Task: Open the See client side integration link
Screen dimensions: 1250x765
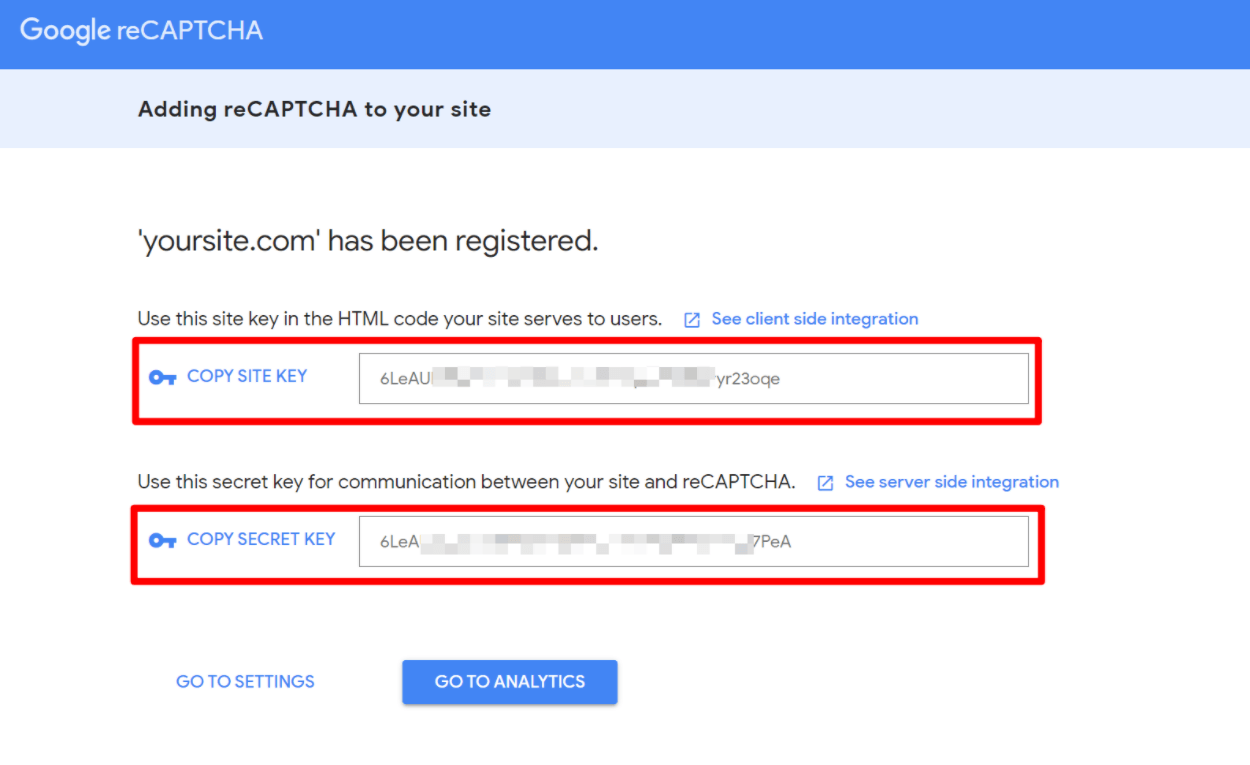Action: [x=815, y=319]
